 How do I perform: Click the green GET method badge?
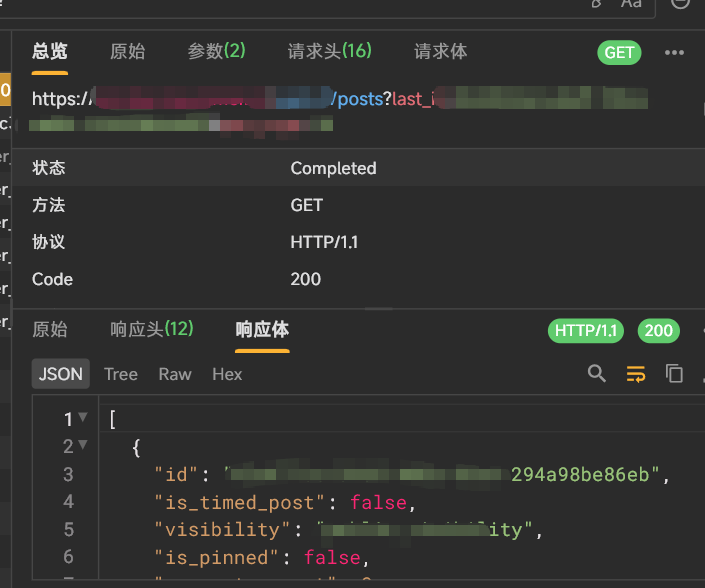pyautogui.click(x=619, y=53)
